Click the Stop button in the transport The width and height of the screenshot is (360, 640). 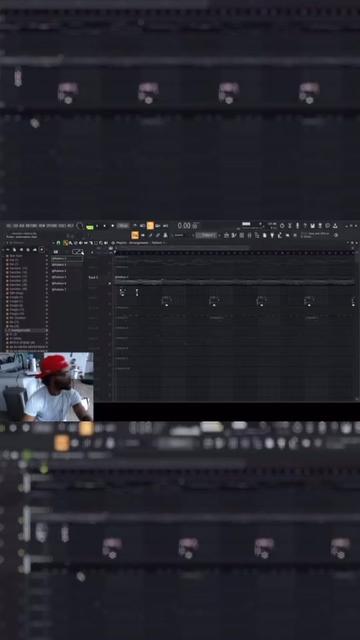point(104,226)
